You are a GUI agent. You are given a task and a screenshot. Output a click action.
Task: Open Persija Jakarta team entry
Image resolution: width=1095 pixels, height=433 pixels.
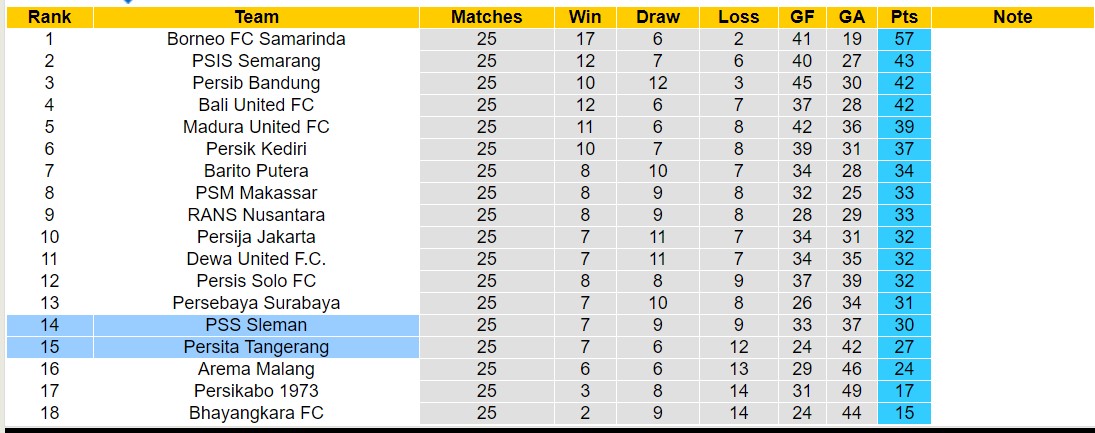coord(256,237)
